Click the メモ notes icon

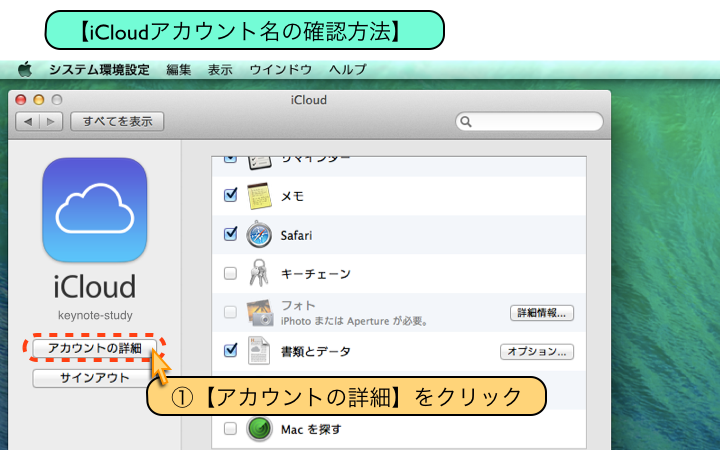259,196
